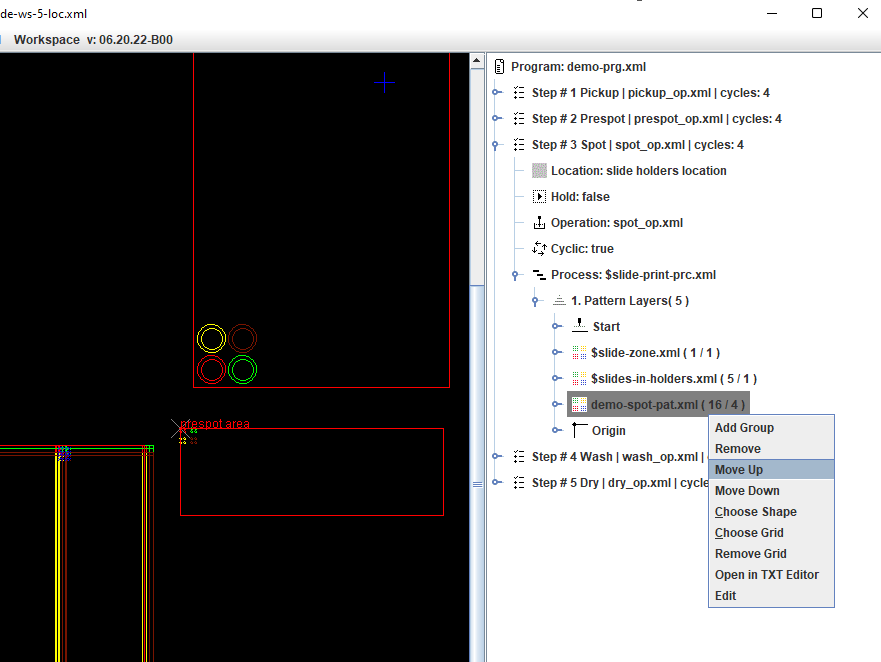Viewport: 881px width, 662px height.
Task: Click the Operation spot_op.xml icon
Action: [x=540, y=223]
